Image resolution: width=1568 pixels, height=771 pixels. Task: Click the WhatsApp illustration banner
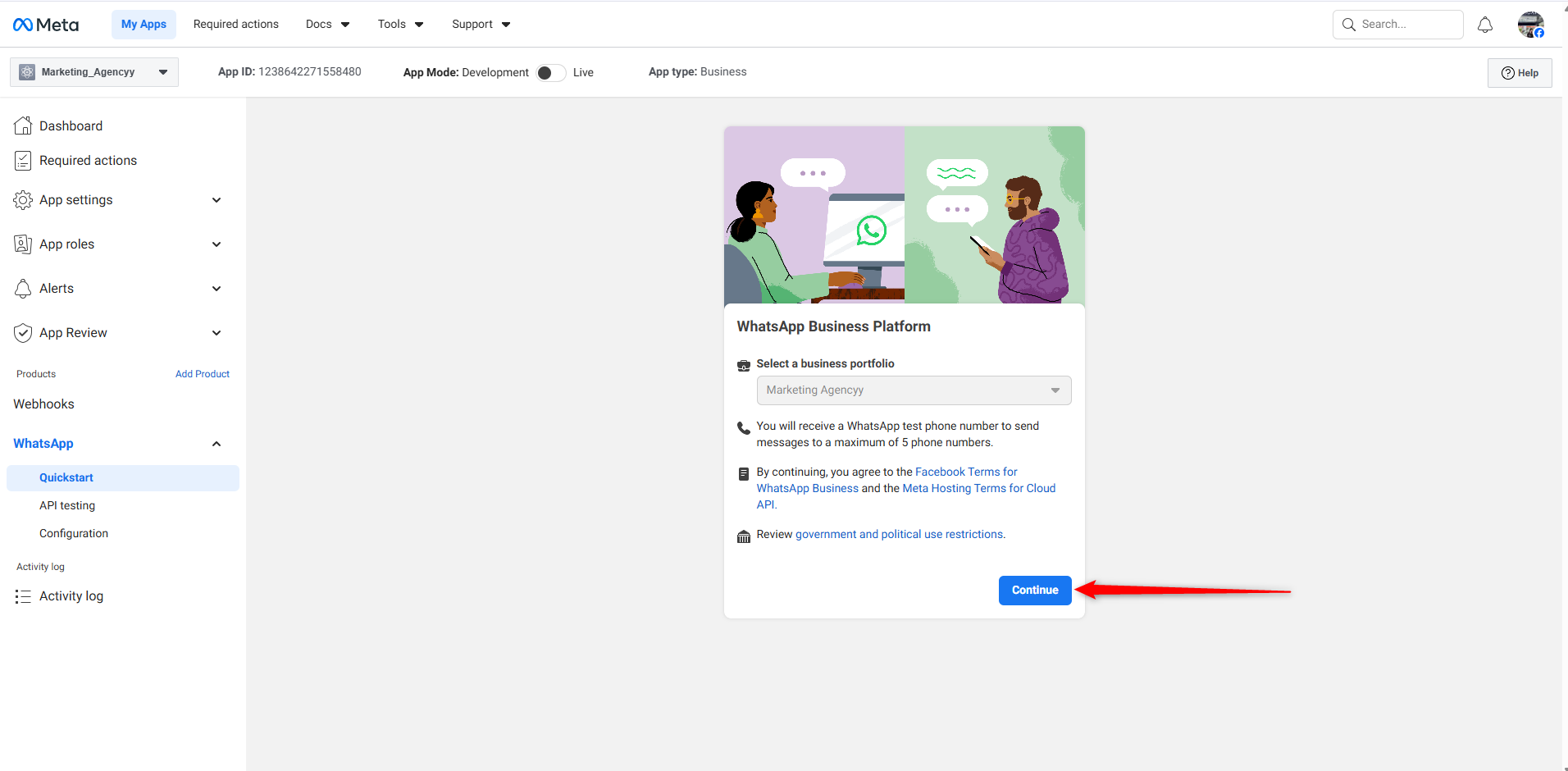[x=905, y=215]
